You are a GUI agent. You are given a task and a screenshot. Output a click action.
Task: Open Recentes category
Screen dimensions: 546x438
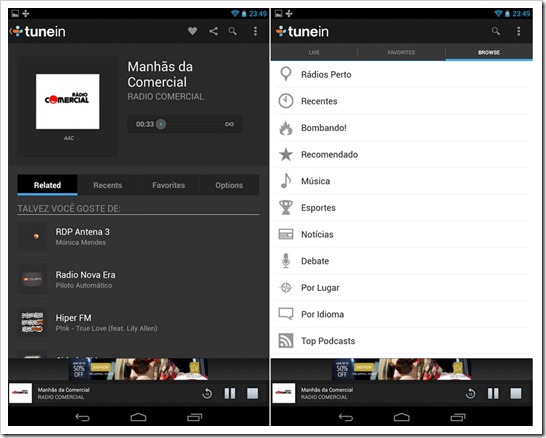tap(402, 101)
